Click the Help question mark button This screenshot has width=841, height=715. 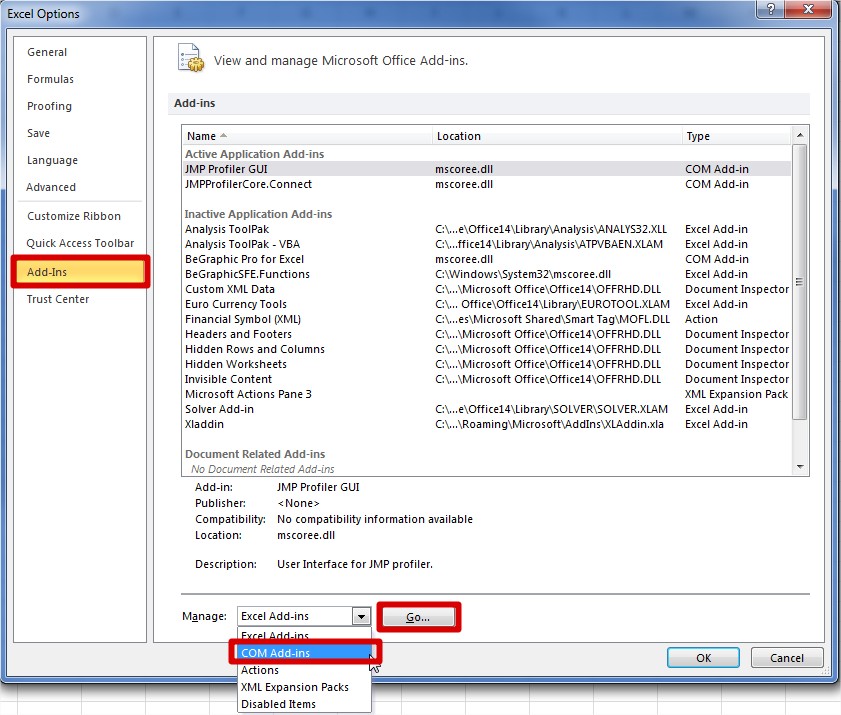(x=770, y=9)
